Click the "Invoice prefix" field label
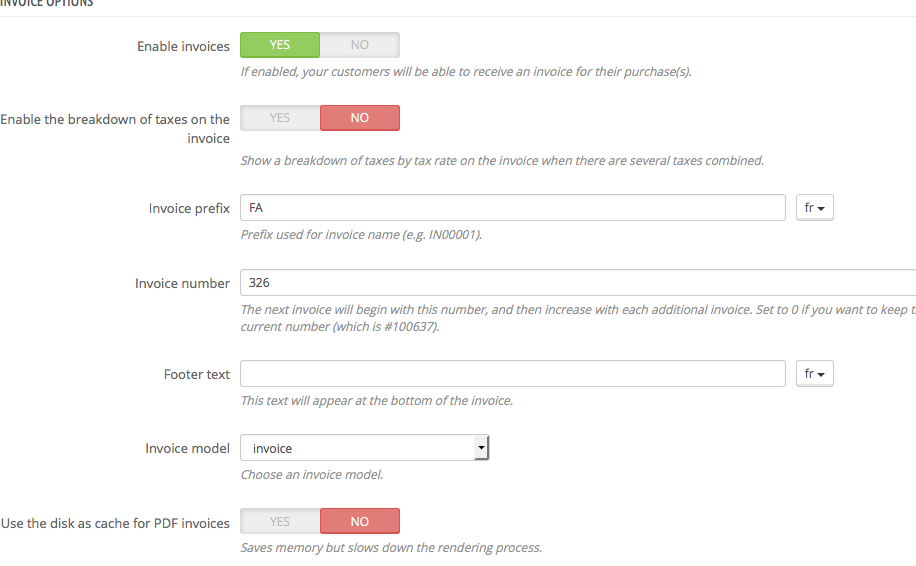 click(189, 208)
